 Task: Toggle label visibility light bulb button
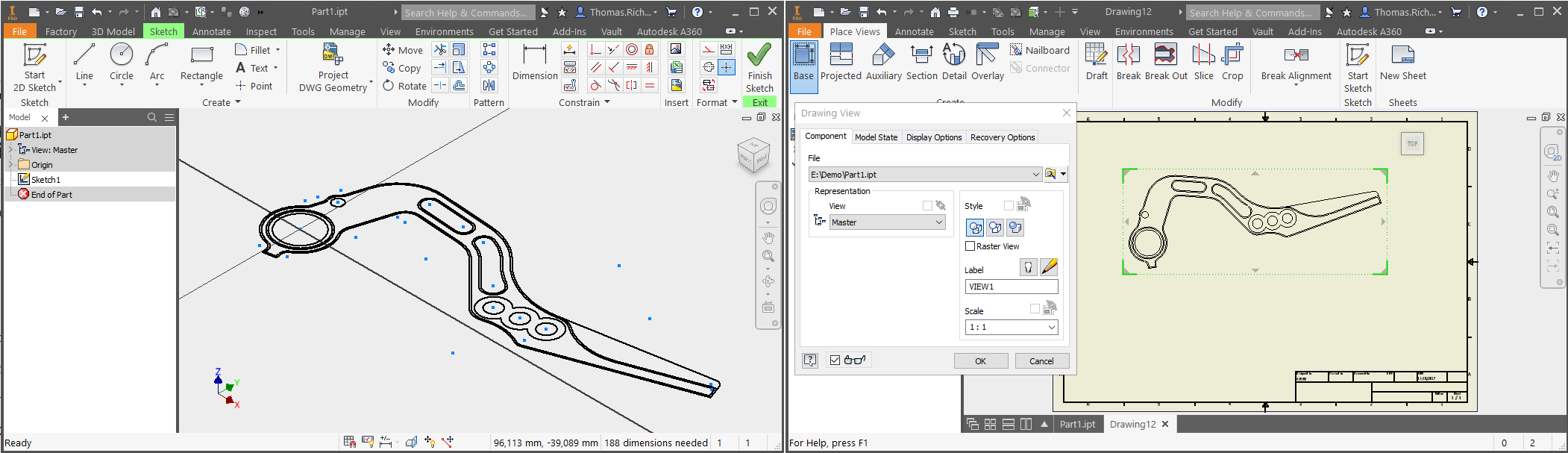pos(1028,267)
